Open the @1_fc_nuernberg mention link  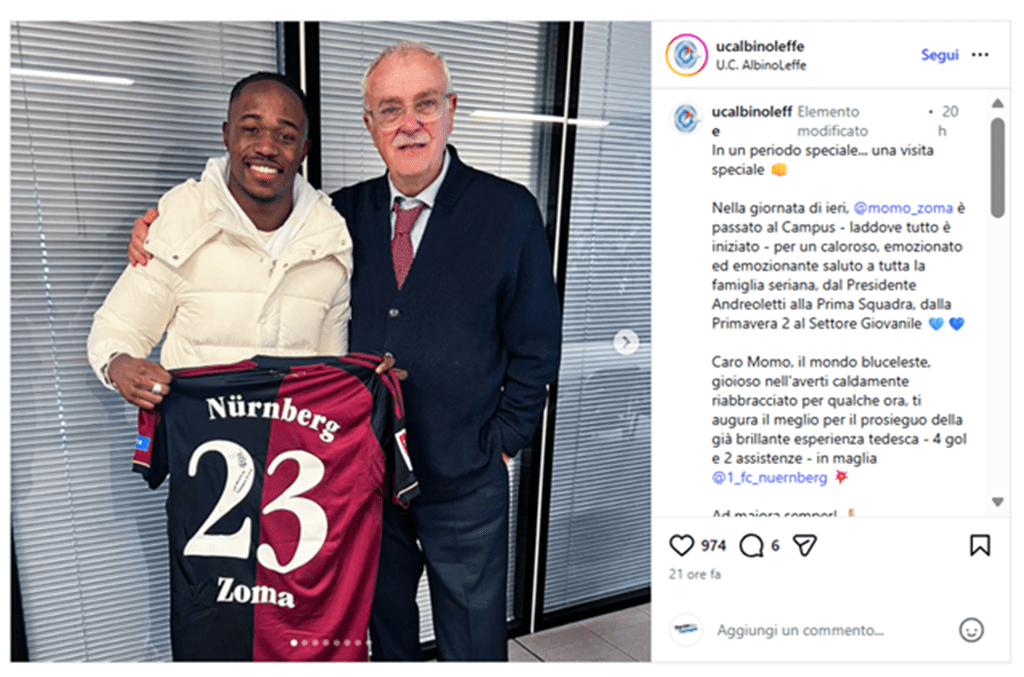point(769,478)
